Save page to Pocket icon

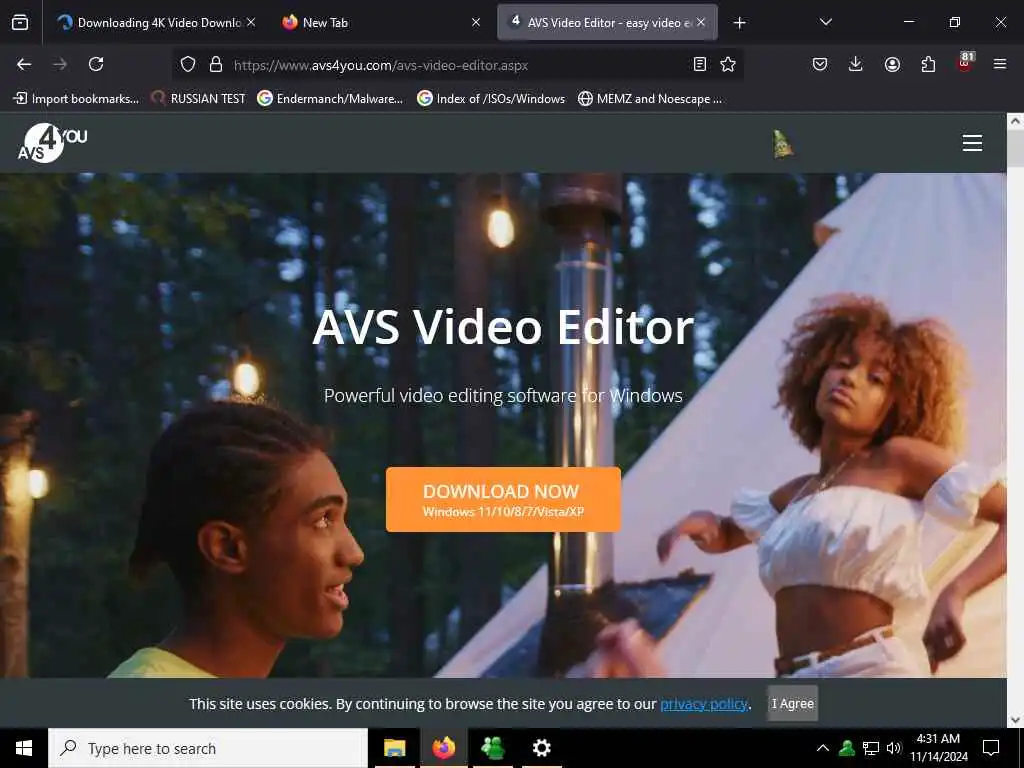pos(820,64)
